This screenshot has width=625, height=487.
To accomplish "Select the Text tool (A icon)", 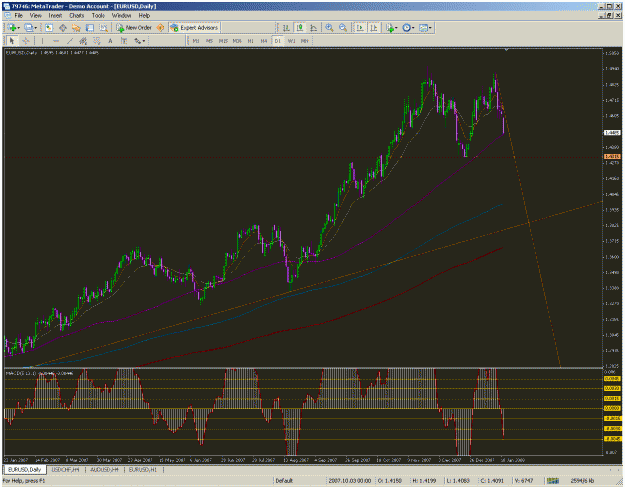I will click(110, 41).
